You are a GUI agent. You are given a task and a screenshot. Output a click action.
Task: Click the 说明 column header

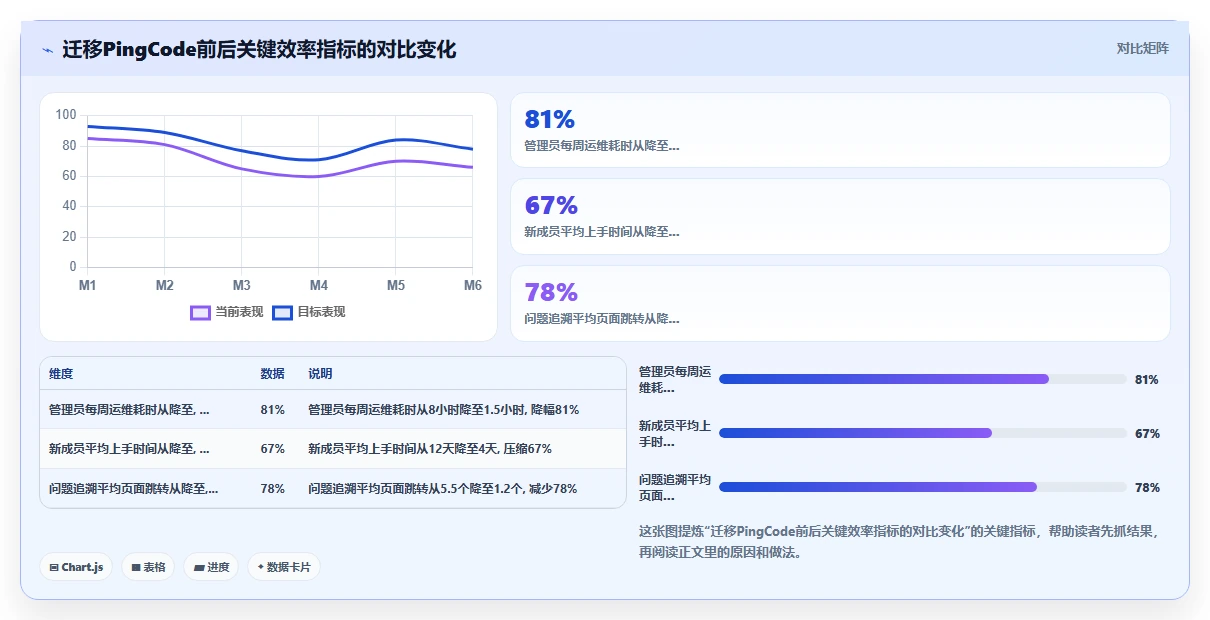click(x=320, y=374)
